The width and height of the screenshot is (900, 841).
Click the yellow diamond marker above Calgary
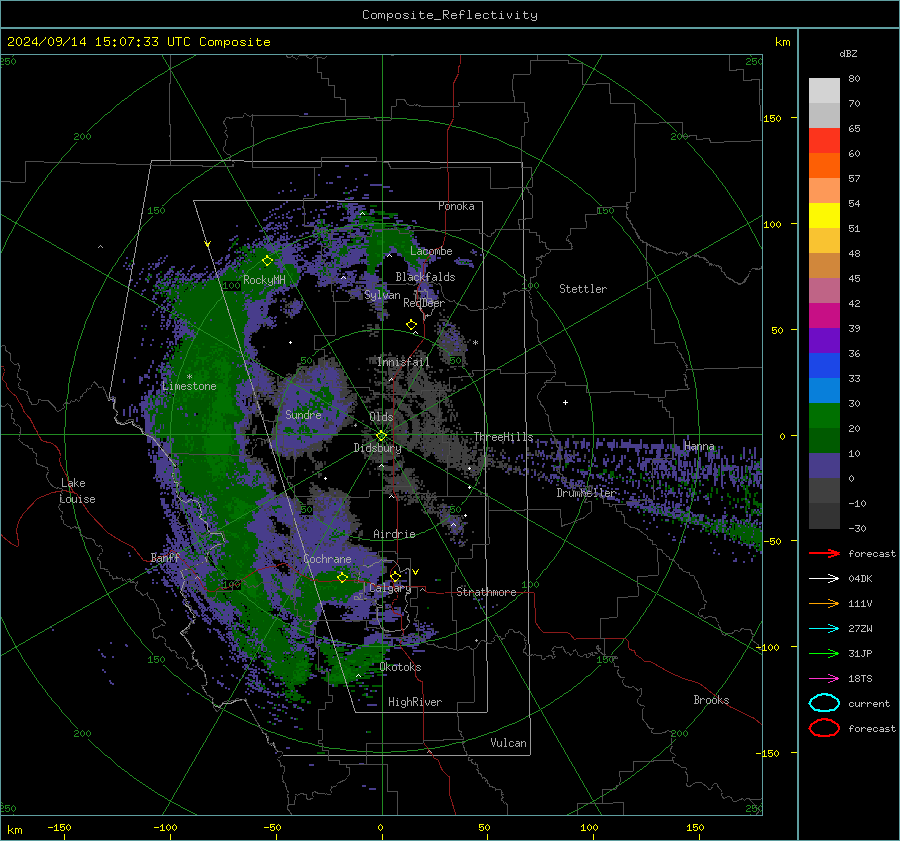[x=395, y=576]
